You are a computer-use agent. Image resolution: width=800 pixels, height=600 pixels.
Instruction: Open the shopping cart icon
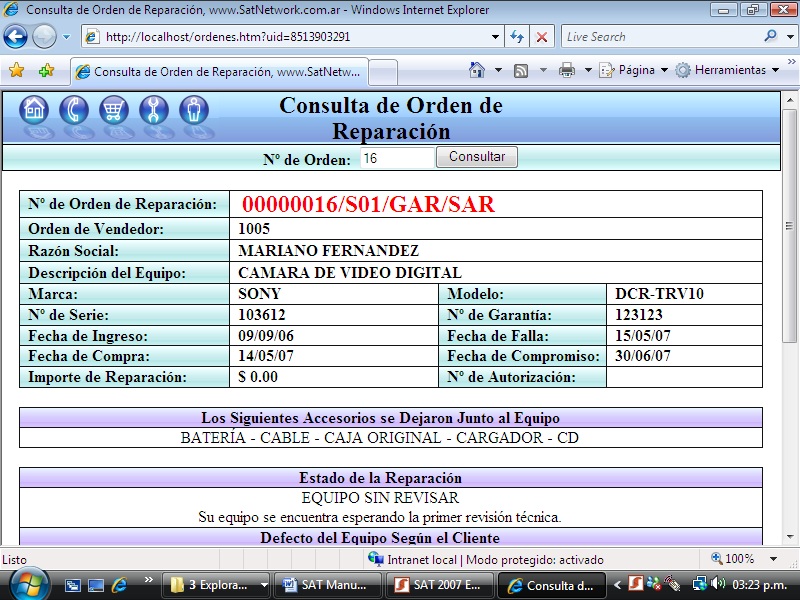(114, 109)
